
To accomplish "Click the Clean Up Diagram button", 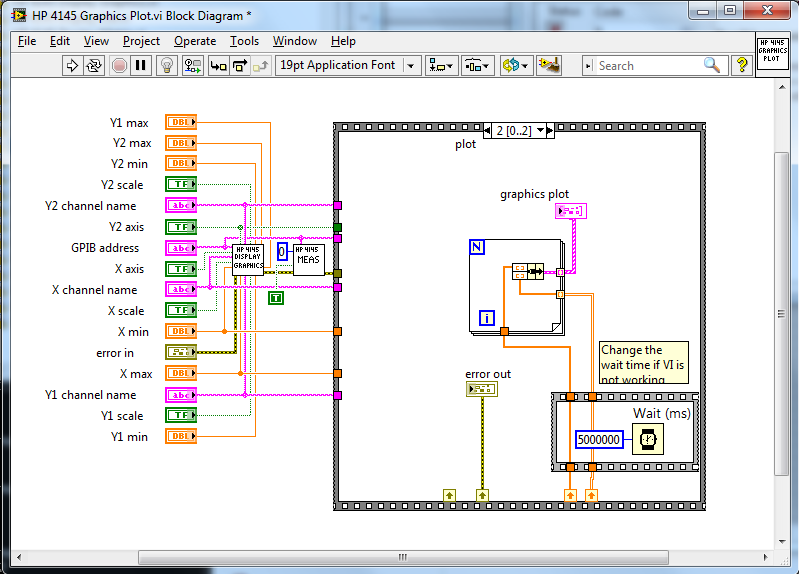I will (x=549, y=66).
